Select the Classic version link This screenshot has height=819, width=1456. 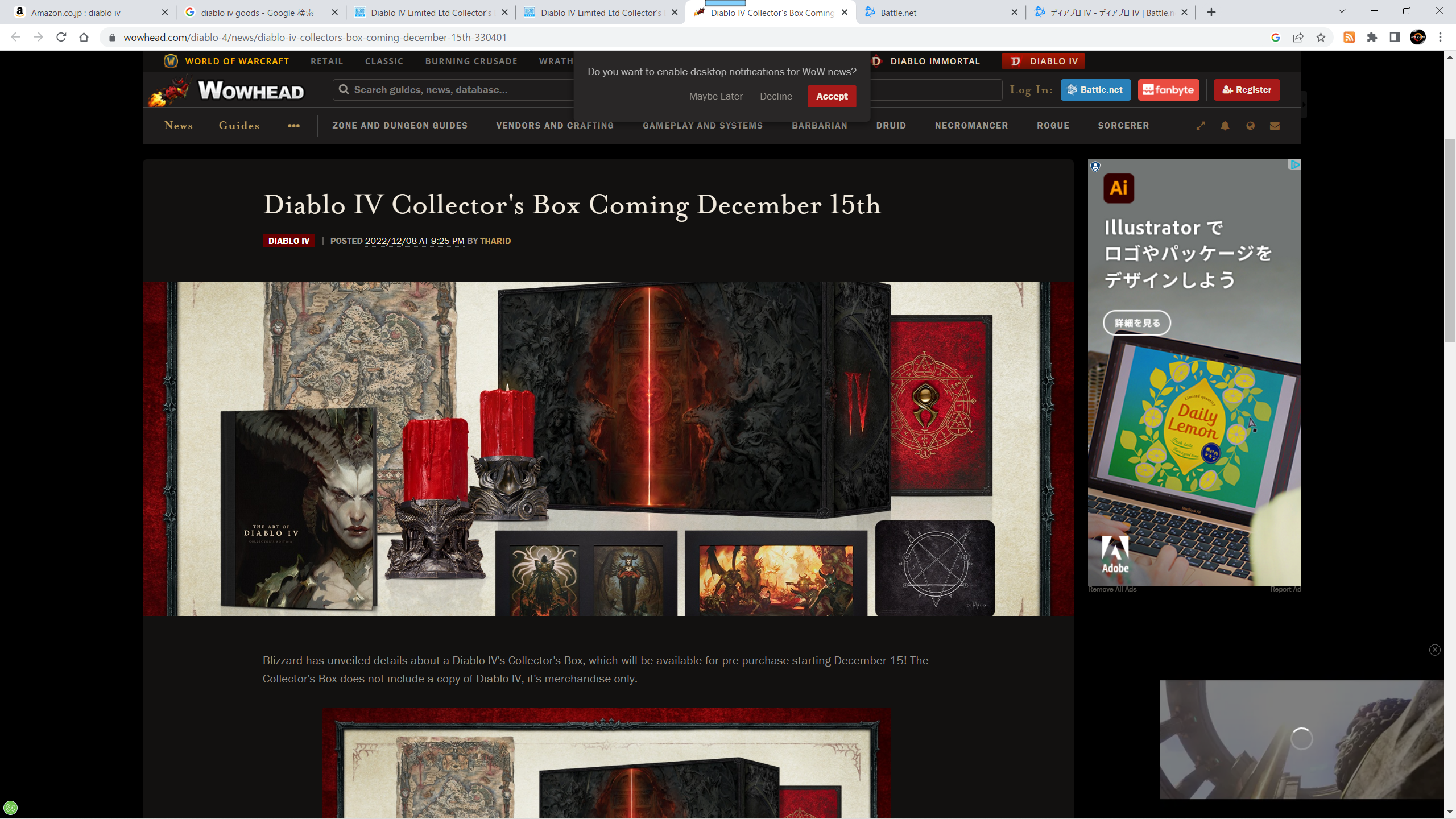[x=384, y=61]
